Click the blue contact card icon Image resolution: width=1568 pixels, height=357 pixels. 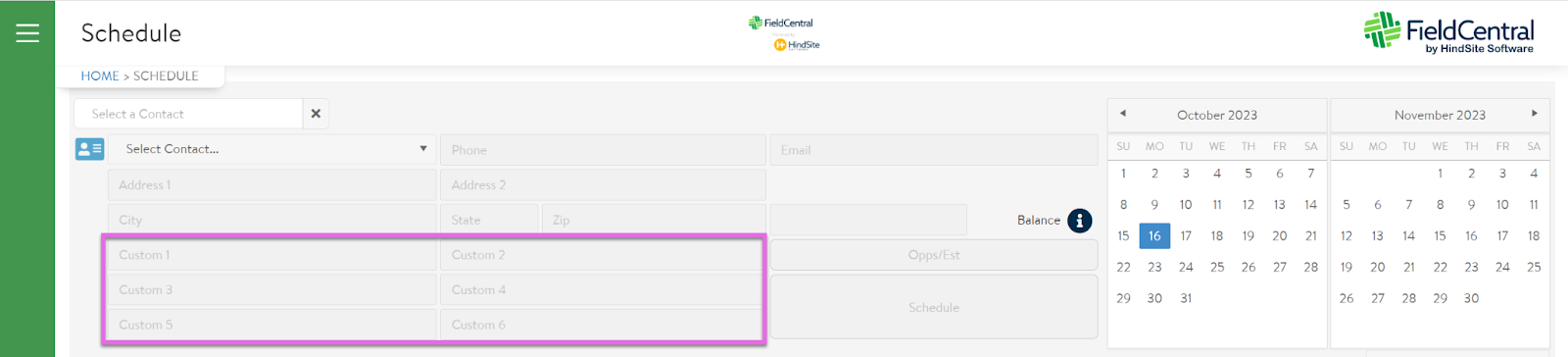point(90,149)
